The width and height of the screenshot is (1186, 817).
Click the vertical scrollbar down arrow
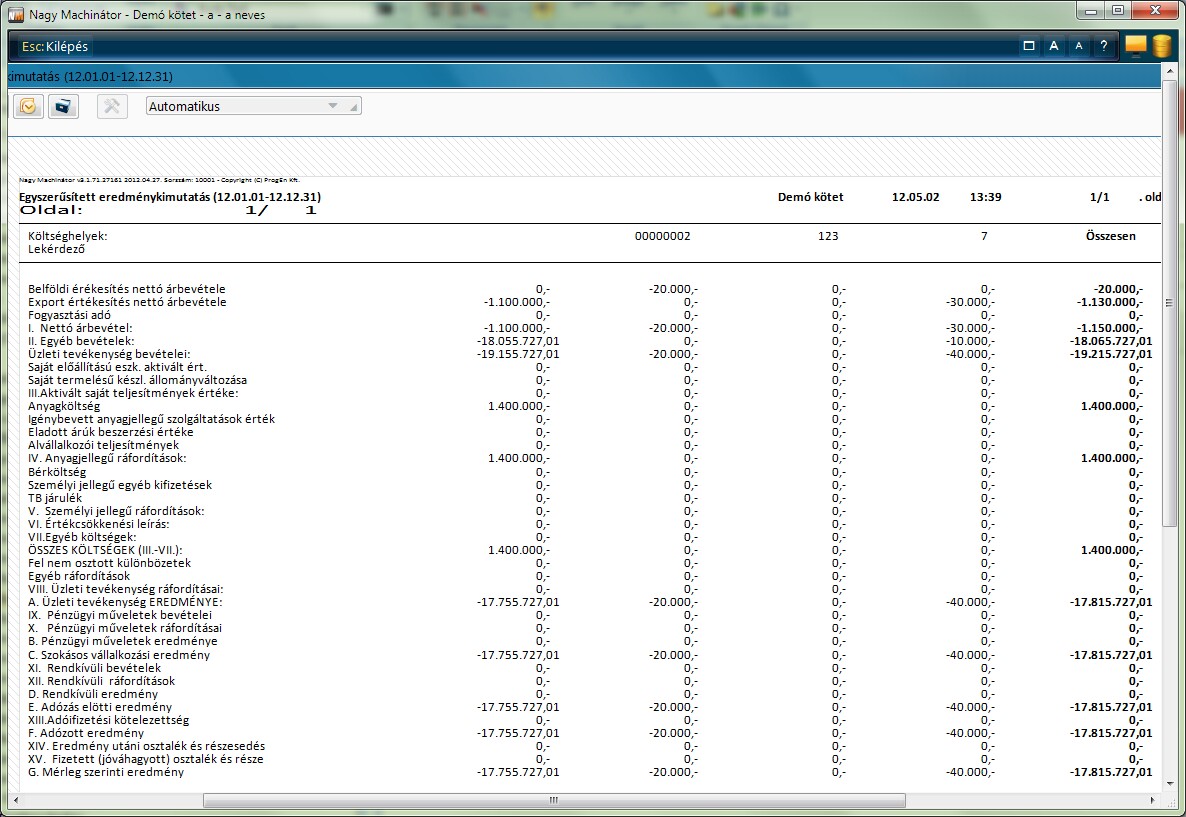click(x=1170, y=785)
